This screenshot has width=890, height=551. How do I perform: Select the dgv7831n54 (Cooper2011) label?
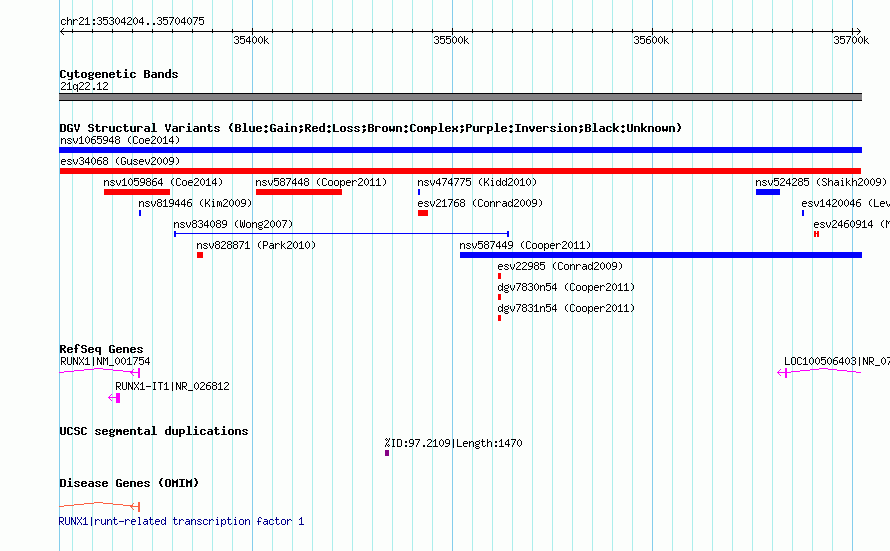566,308
